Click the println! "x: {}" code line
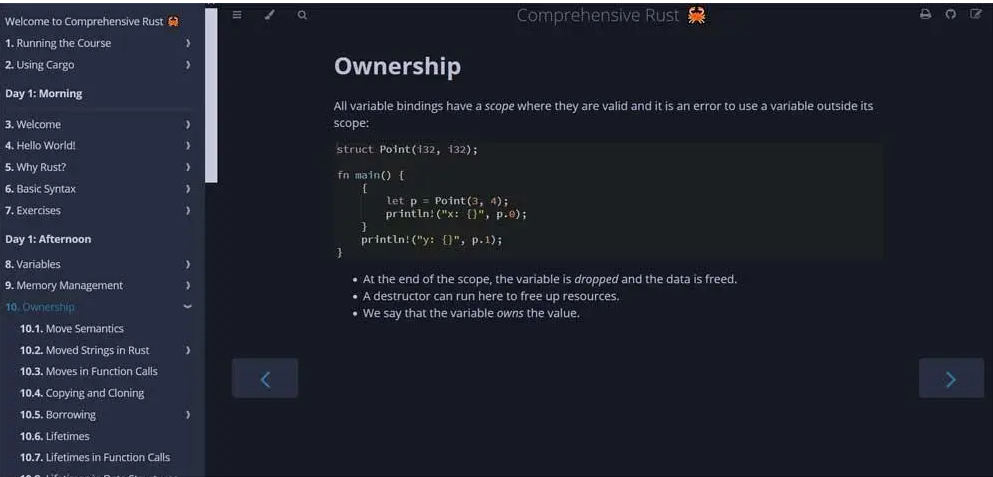This screenshot has height=477, width=993. (x=456, y=213)
